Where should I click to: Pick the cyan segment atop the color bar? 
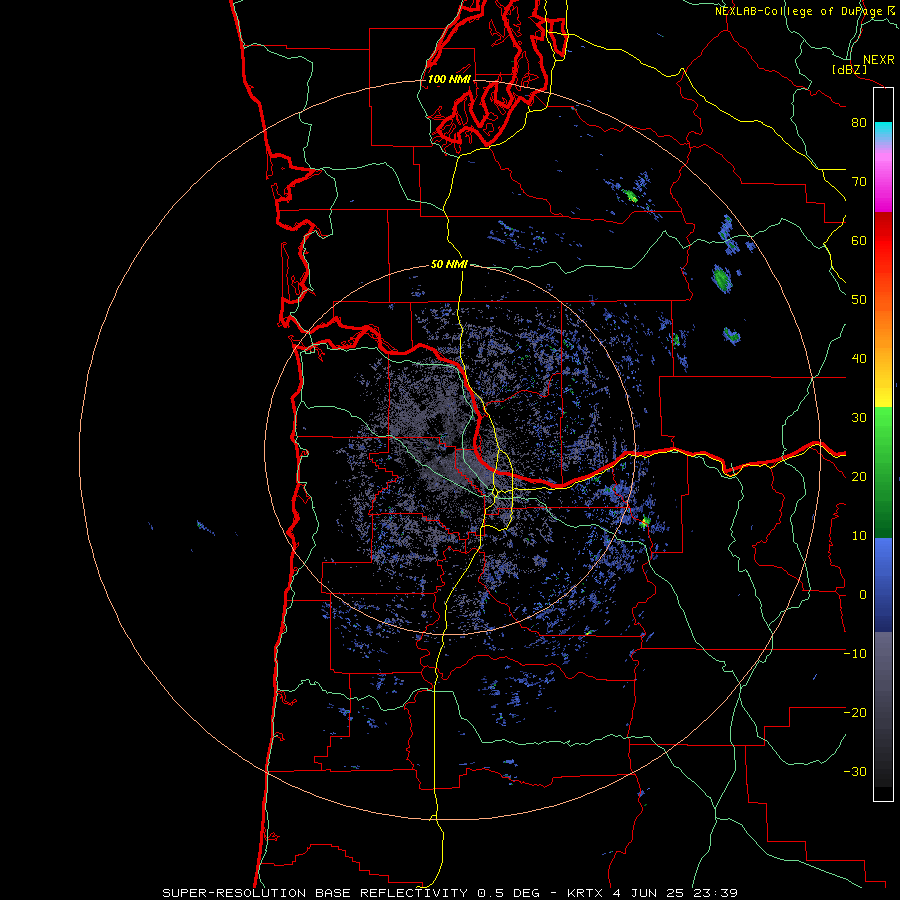coord(883,131)
